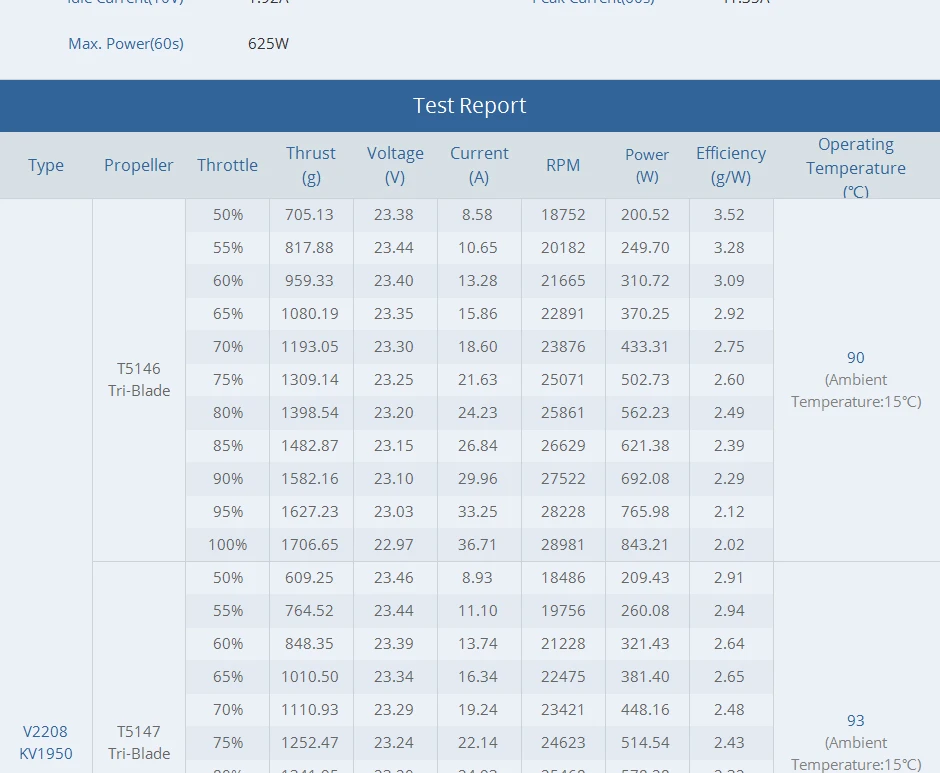Screen dimensions: 940x773
Task: Click the 93 operating temperature value
Action: point(855,721)
